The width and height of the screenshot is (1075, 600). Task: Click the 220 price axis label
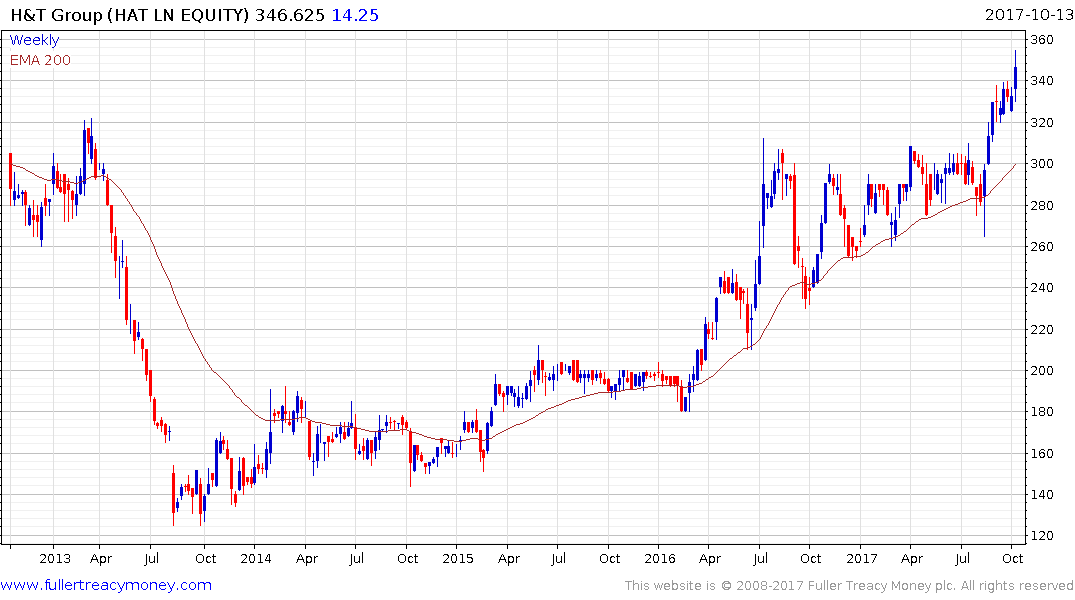tap(1042, 329)
